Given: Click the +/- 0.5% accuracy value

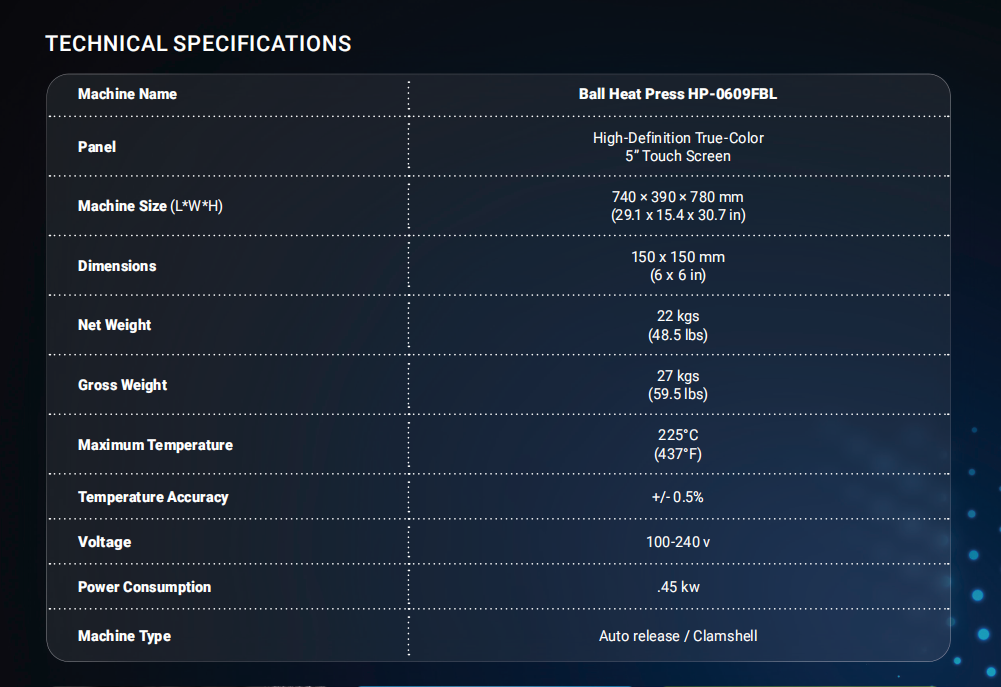Looking at the screenshot, I should point(678,497).
